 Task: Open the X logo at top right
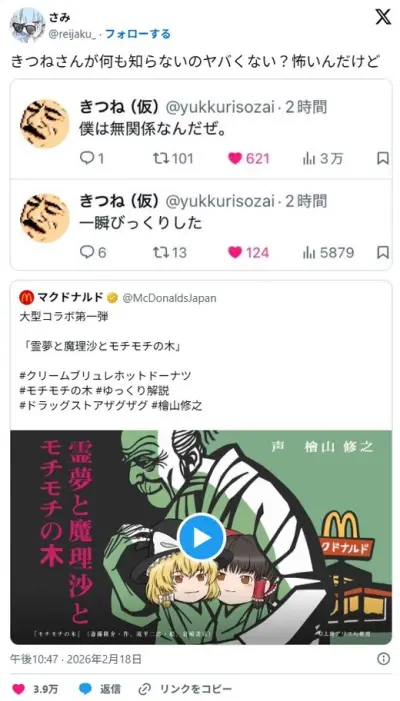tap(383, 17)
